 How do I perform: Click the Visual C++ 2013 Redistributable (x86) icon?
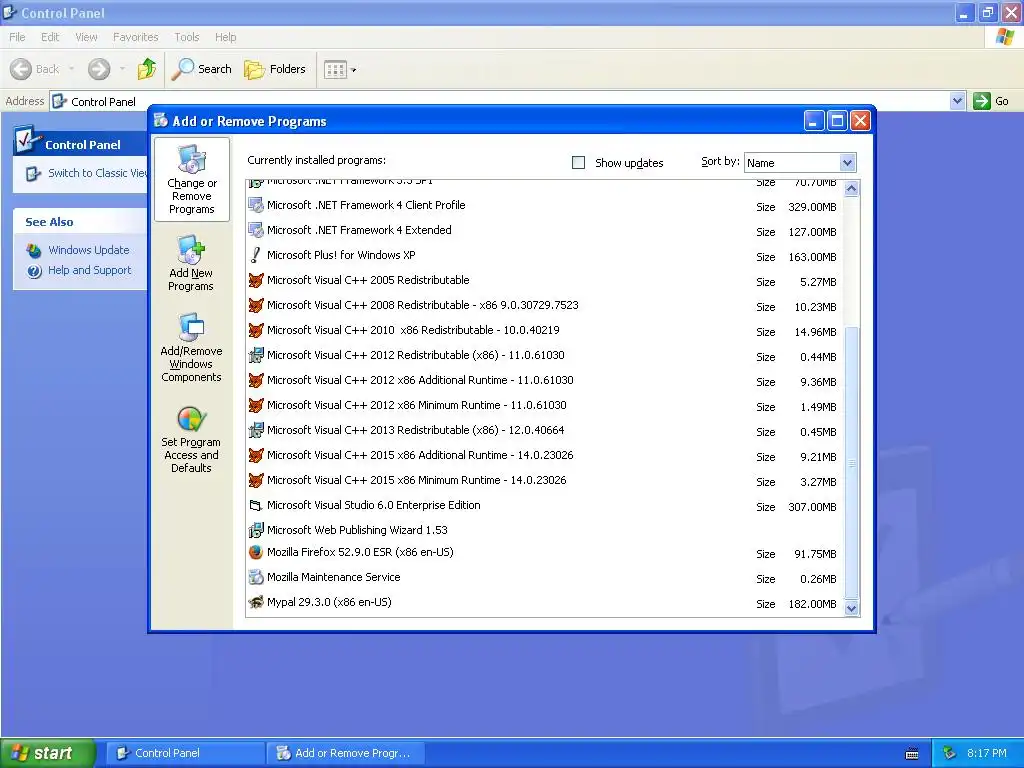[256, 430]
